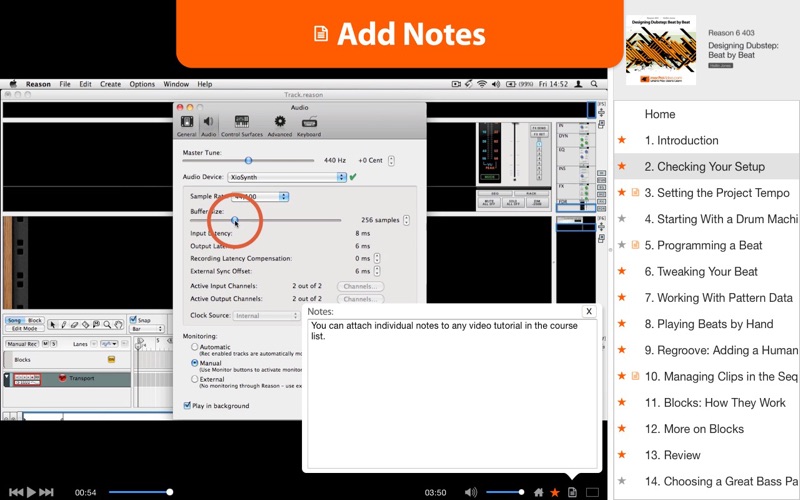The width and height of the screenshot is (800, 500).
Task: Select the Mute tool in sequencer toolbar
Action: tap(96, 324)
